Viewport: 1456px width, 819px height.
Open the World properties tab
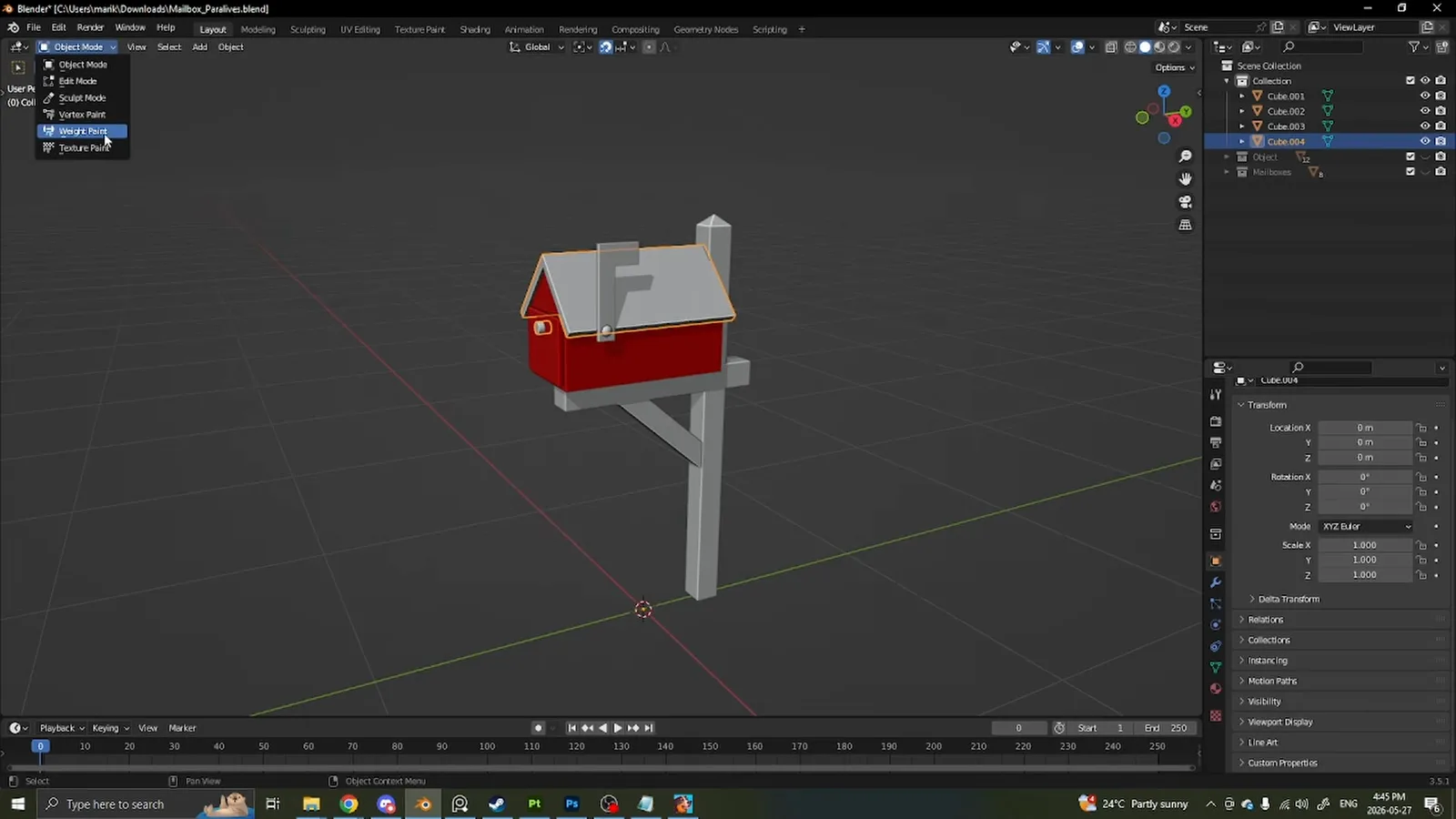point(1216,507)
